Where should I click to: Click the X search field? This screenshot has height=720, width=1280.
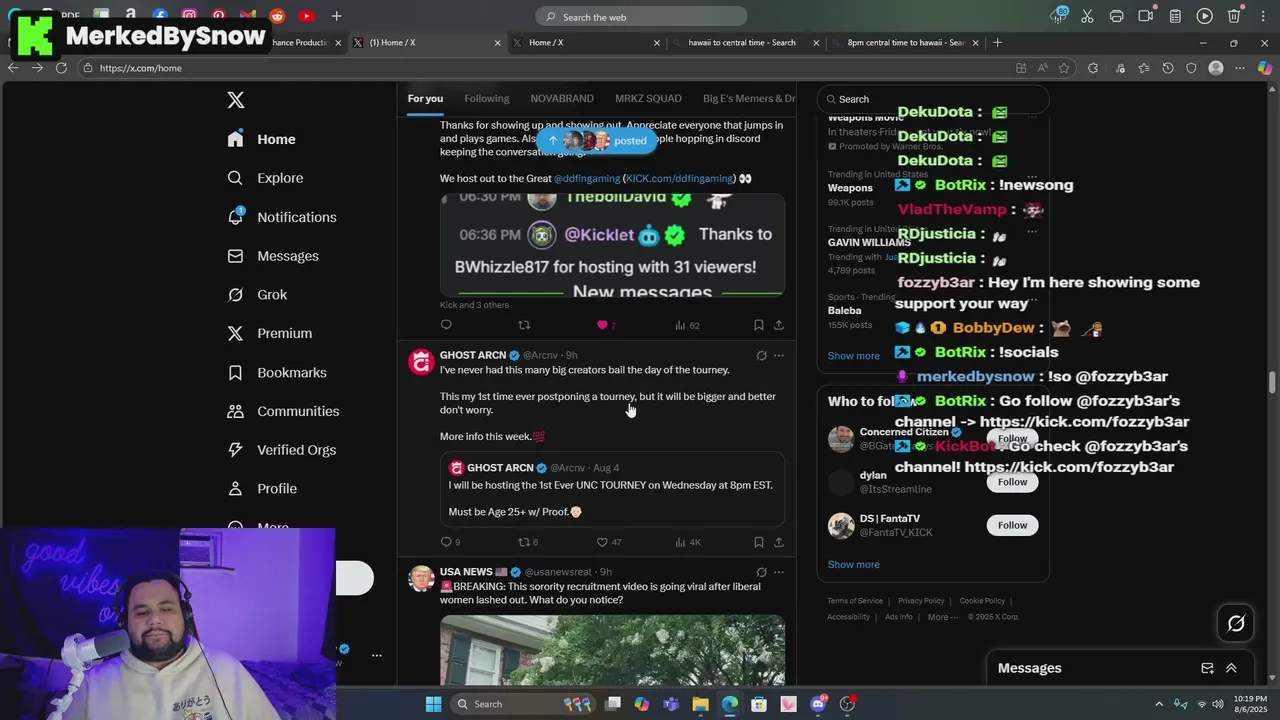pos(932,99)
